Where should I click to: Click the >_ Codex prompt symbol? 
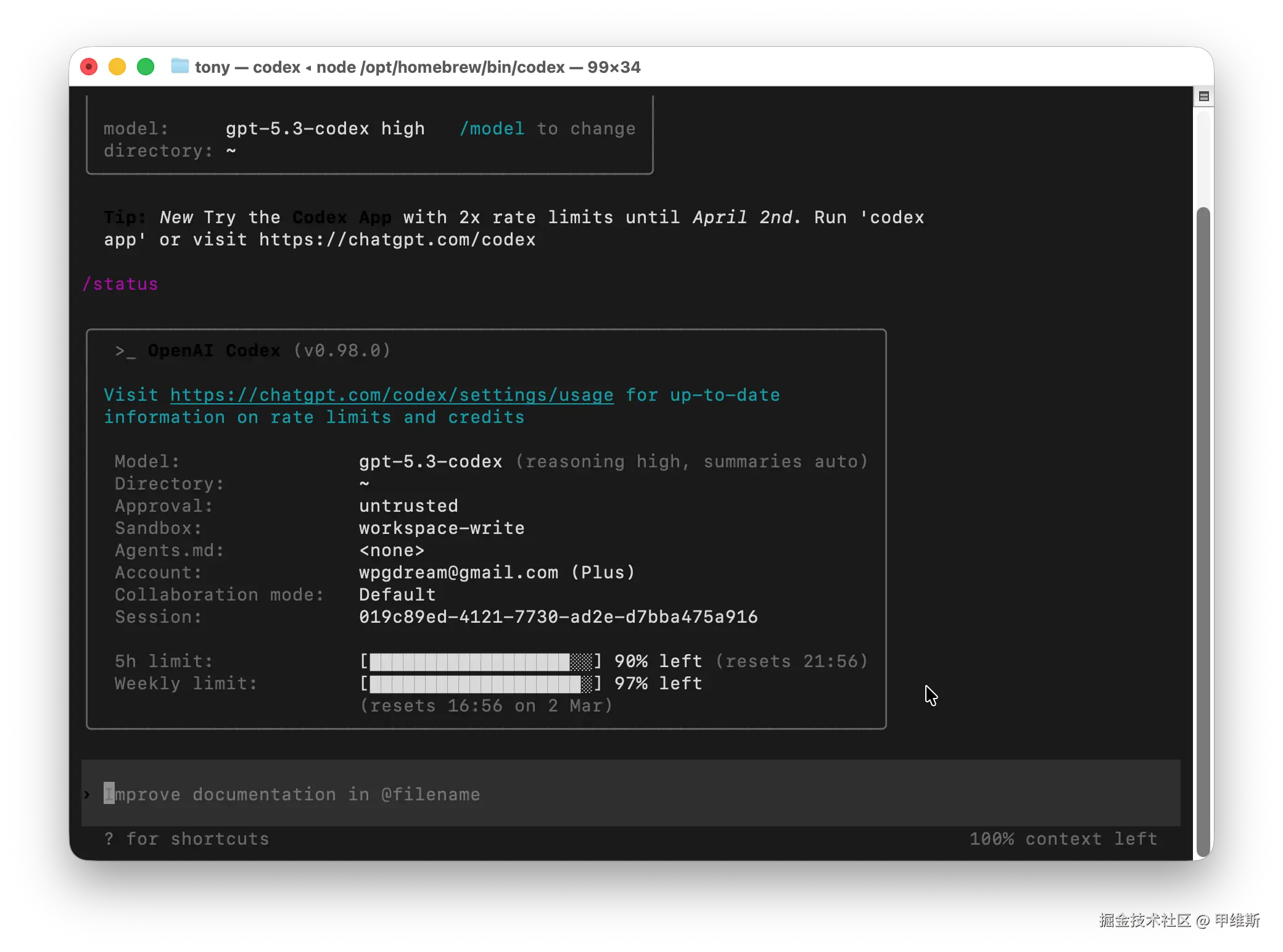point(125,351)
